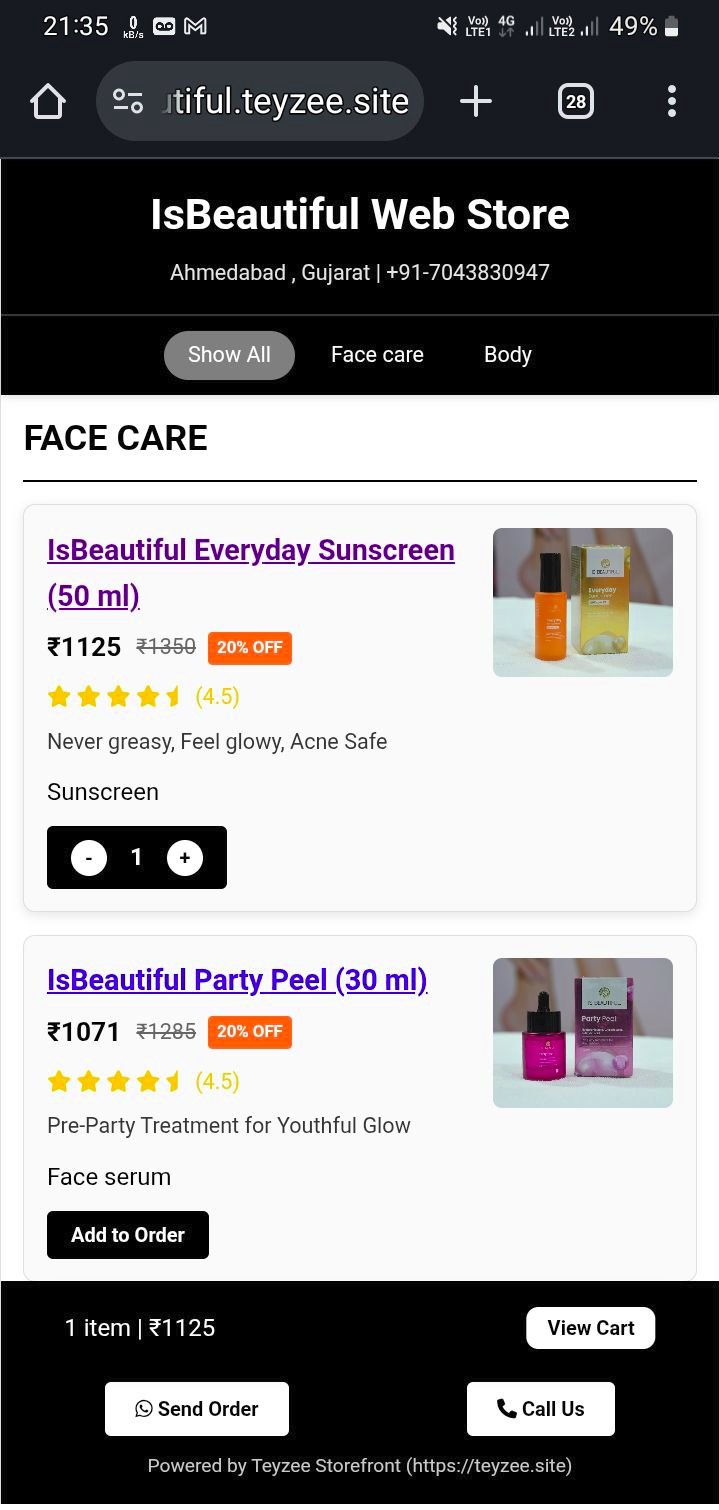Viewport: 719px width, 1510px height.
Task: Open the browser three-dot menu
Action: 671,101
